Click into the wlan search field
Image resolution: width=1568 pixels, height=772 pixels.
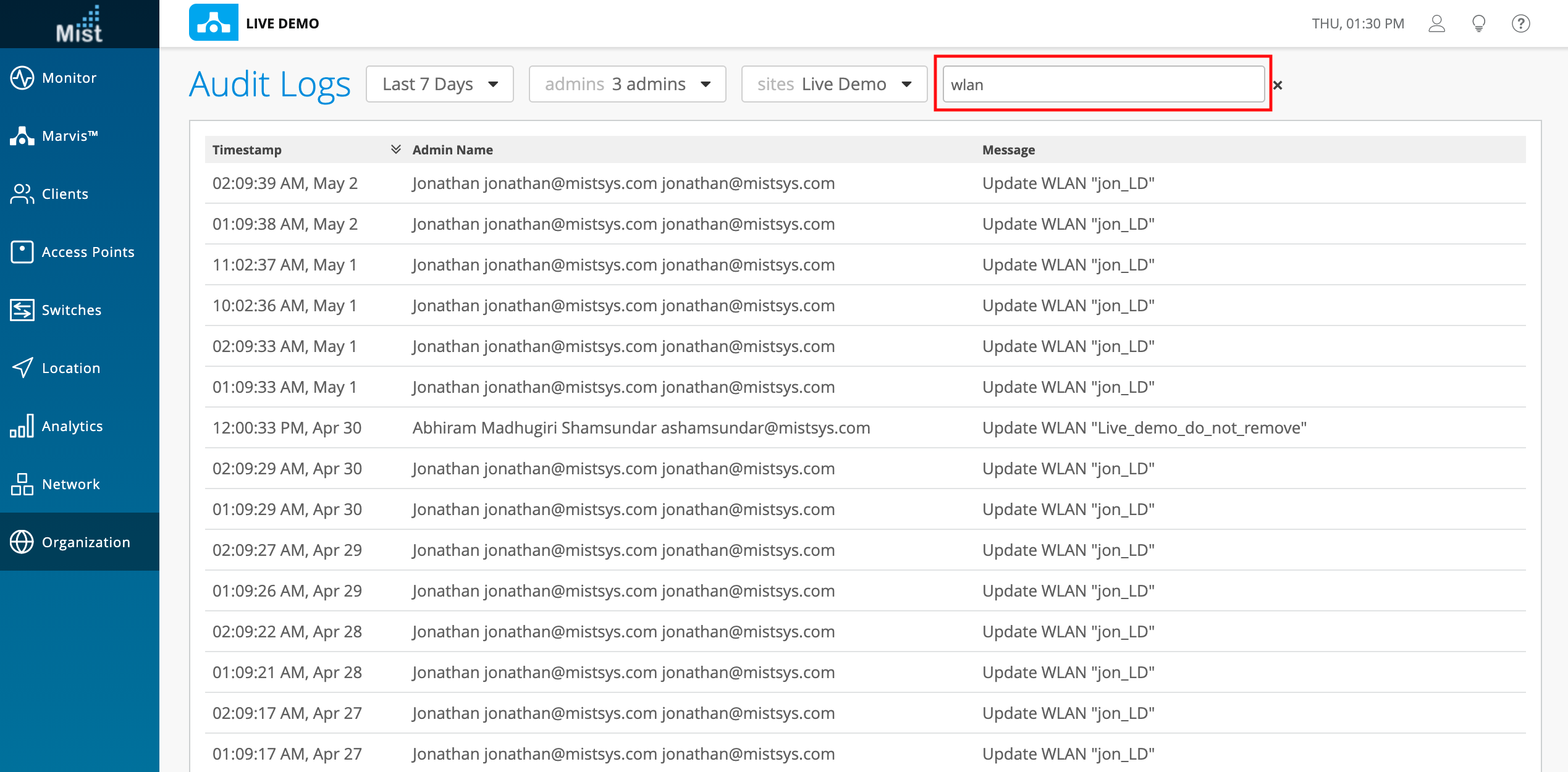tap(1103, 85)
